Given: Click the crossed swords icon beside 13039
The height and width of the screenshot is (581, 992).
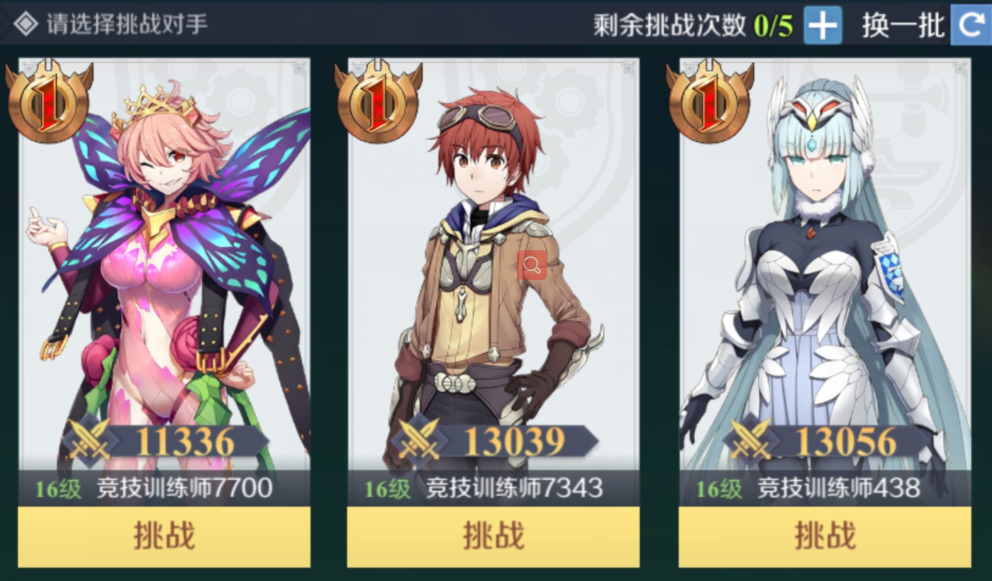Looking at the screenshot, I should coord(419,440).
